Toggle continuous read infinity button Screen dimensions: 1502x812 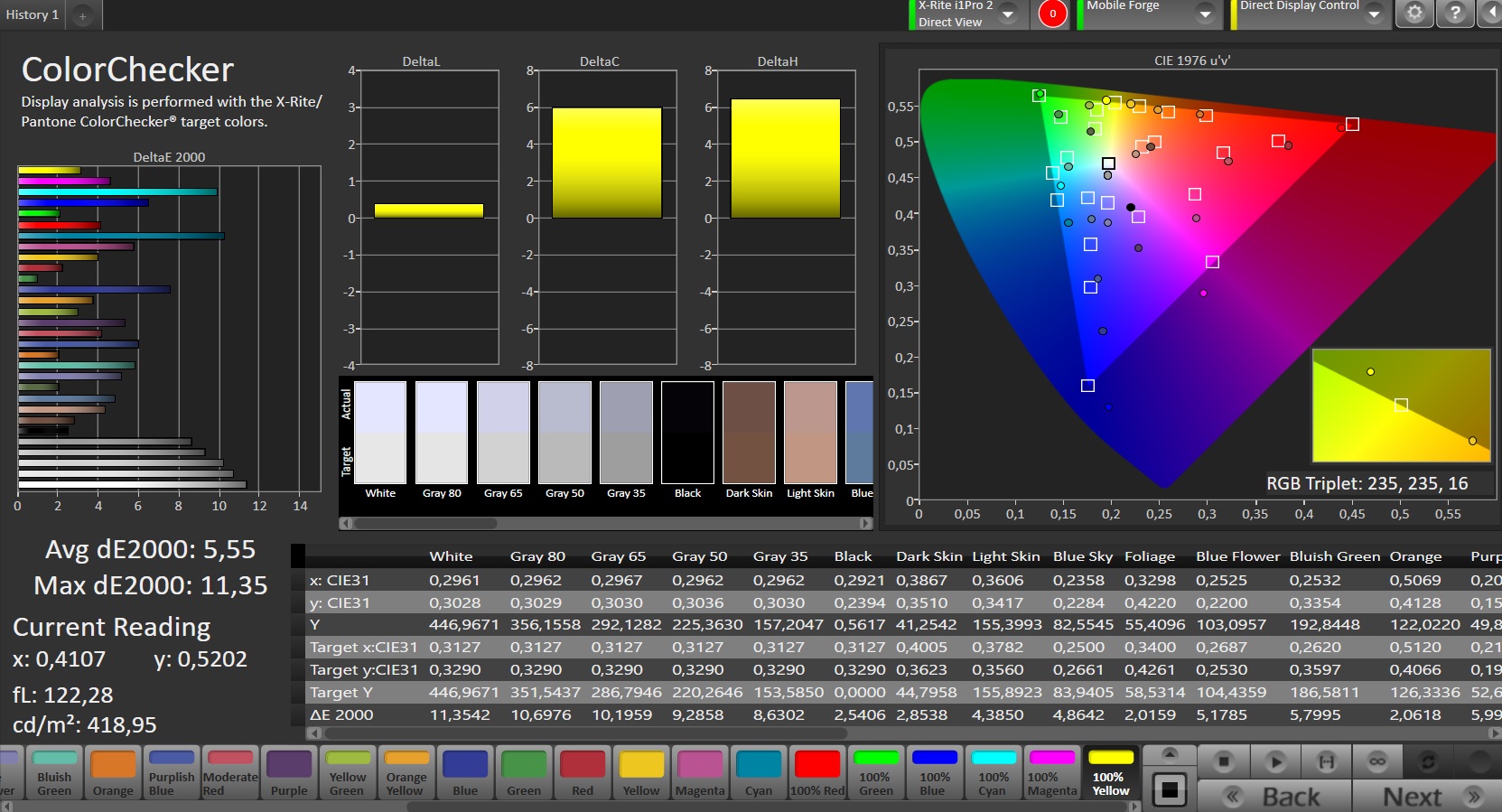pos(1376,762)
